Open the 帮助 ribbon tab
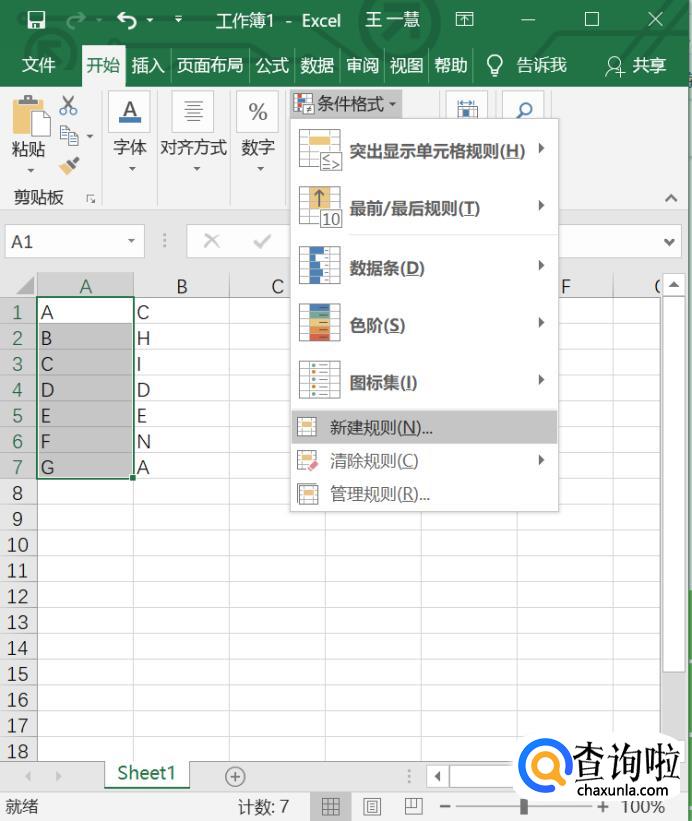This screenshot has width=692, height=821. point(450,65)
